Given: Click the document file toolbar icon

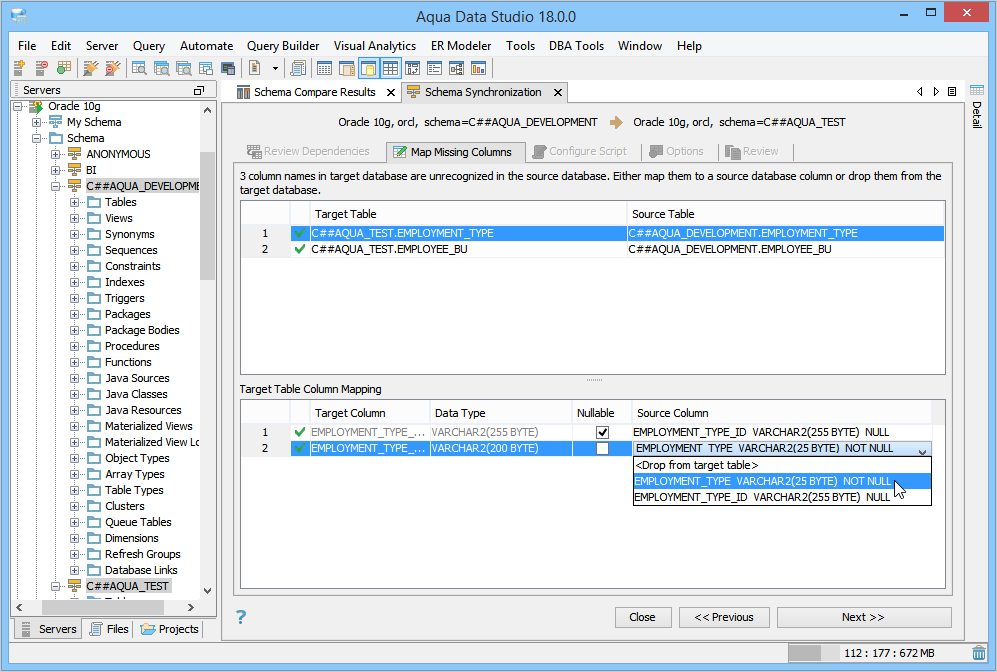Looking at the screenshot, I should (x=255, y=67).
